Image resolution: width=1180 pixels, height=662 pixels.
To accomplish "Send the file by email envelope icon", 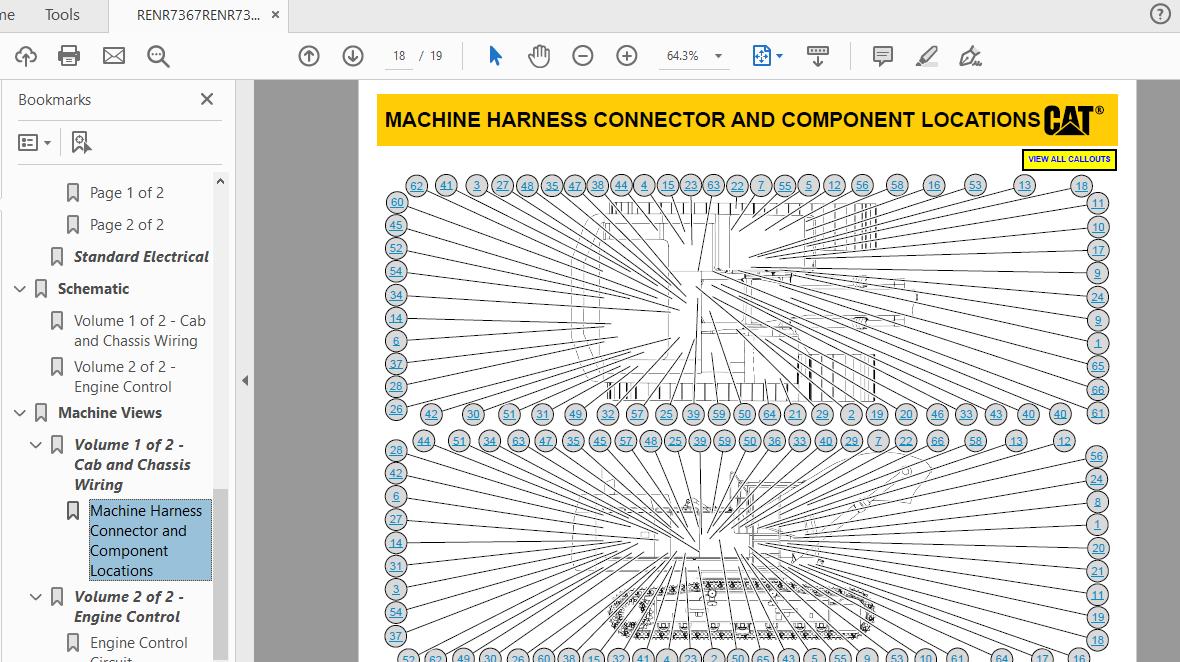I will click(114, 56).
